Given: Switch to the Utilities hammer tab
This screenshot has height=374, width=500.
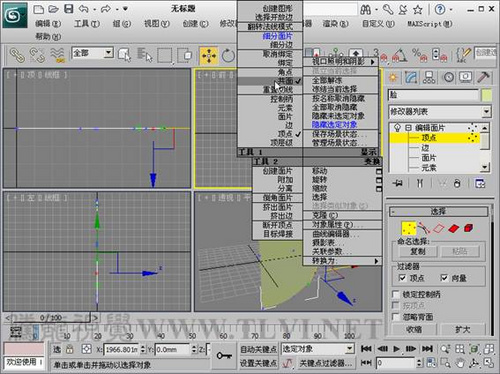Looking at the screenshot, I should coord(483,78).
